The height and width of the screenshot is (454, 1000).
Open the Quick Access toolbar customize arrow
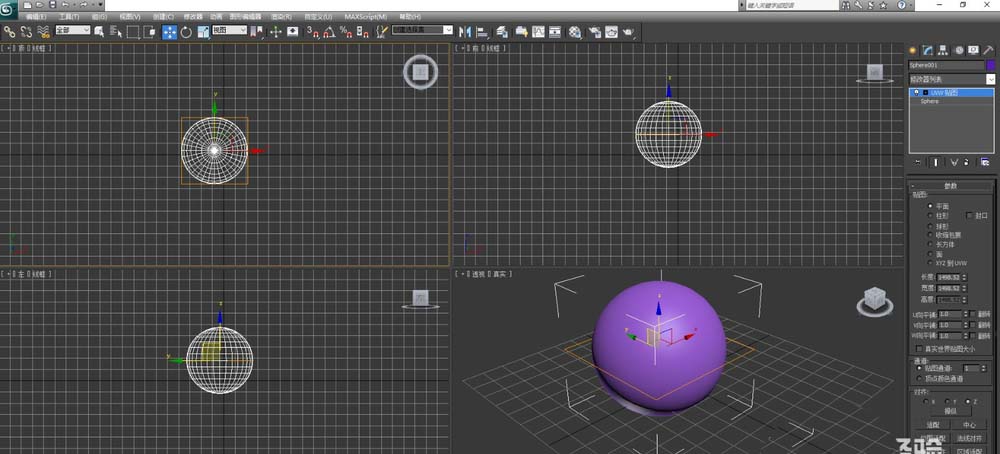click(101, 5)
